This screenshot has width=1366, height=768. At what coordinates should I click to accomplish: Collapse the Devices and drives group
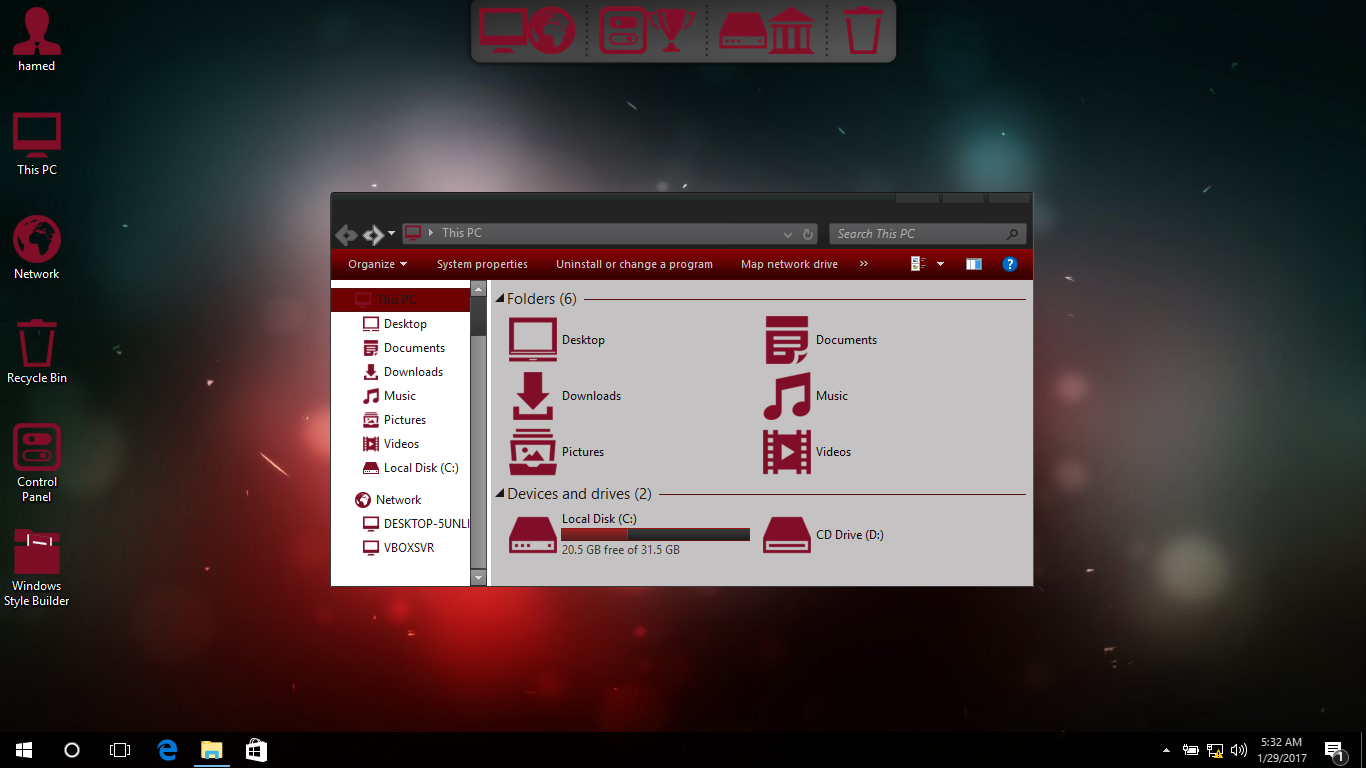click(500, 494)
